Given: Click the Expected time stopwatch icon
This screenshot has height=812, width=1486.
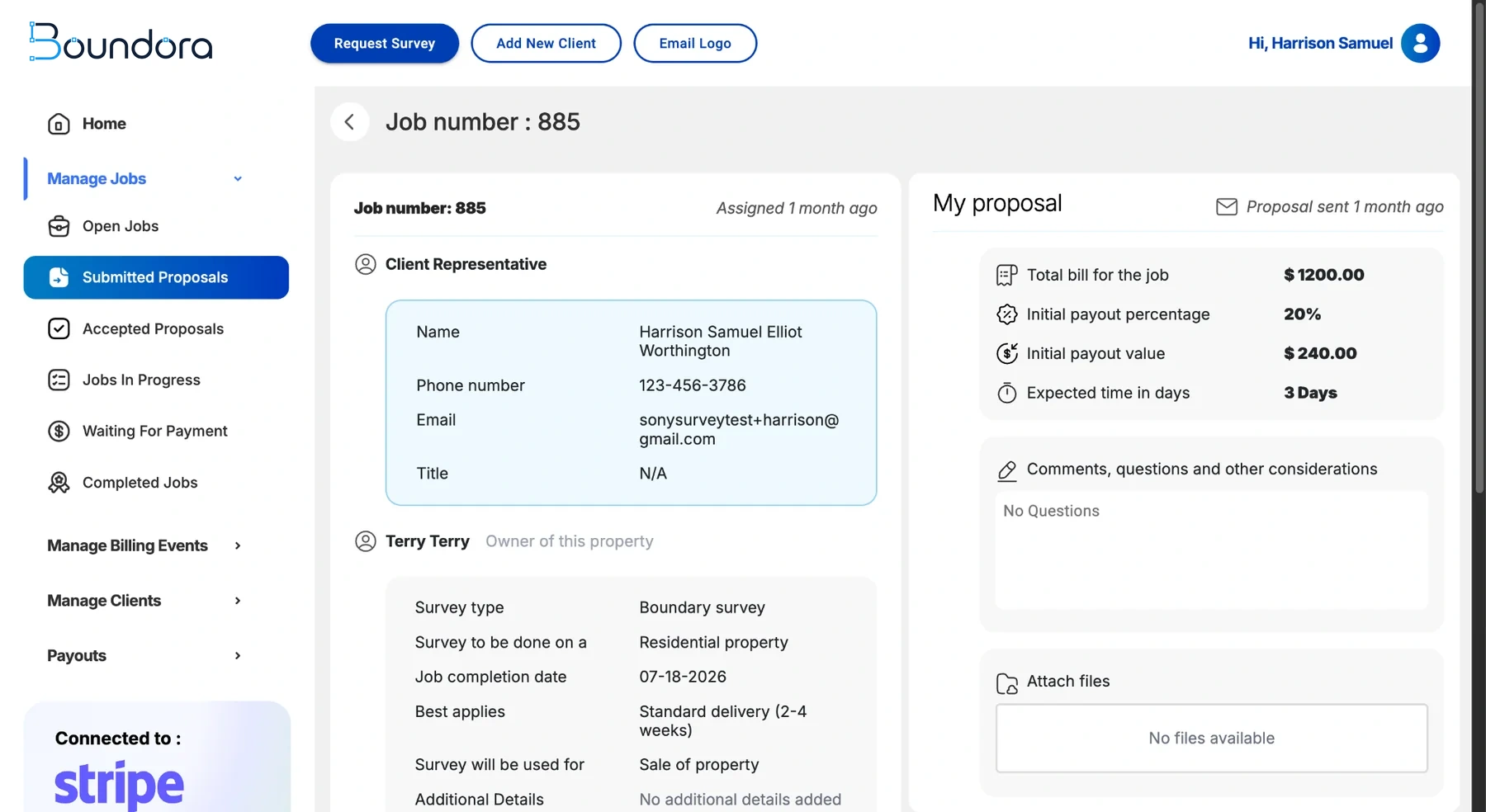Looking at the screenshot, I should pyautogui.click(x=1006, y=393).
